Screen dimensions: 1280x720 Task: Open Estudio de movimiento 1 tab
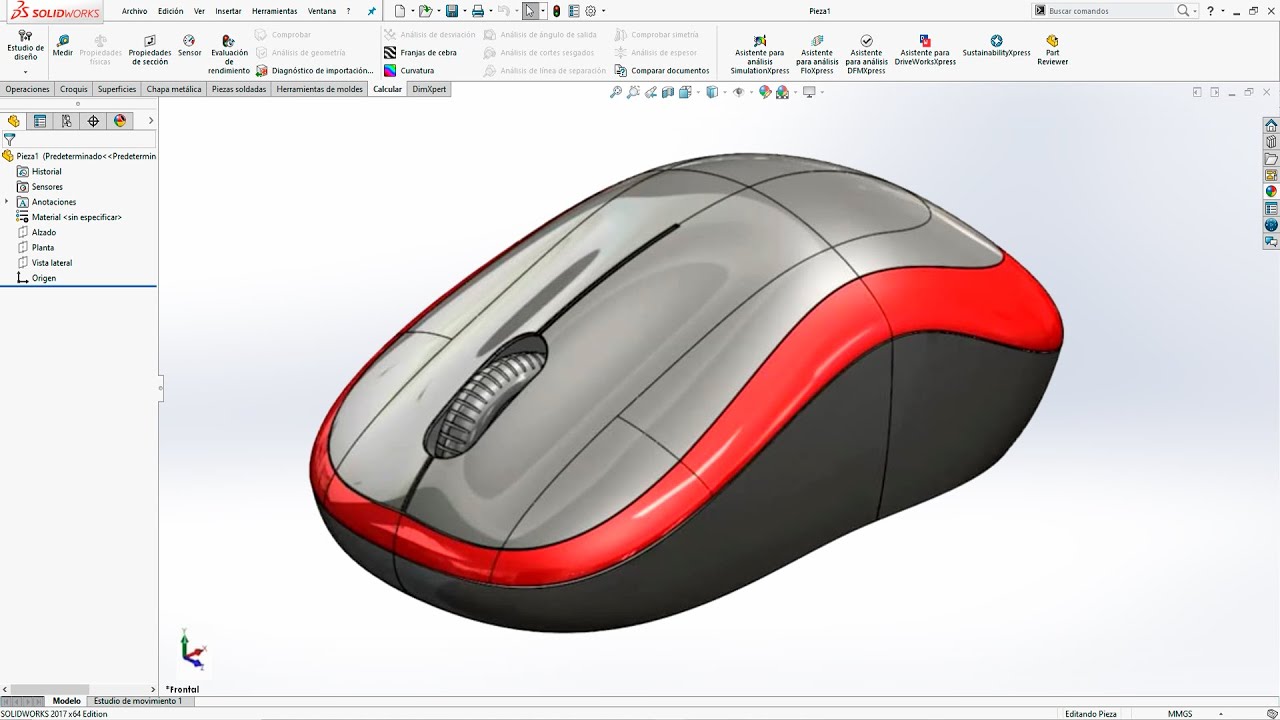click(x=138, y=701)
